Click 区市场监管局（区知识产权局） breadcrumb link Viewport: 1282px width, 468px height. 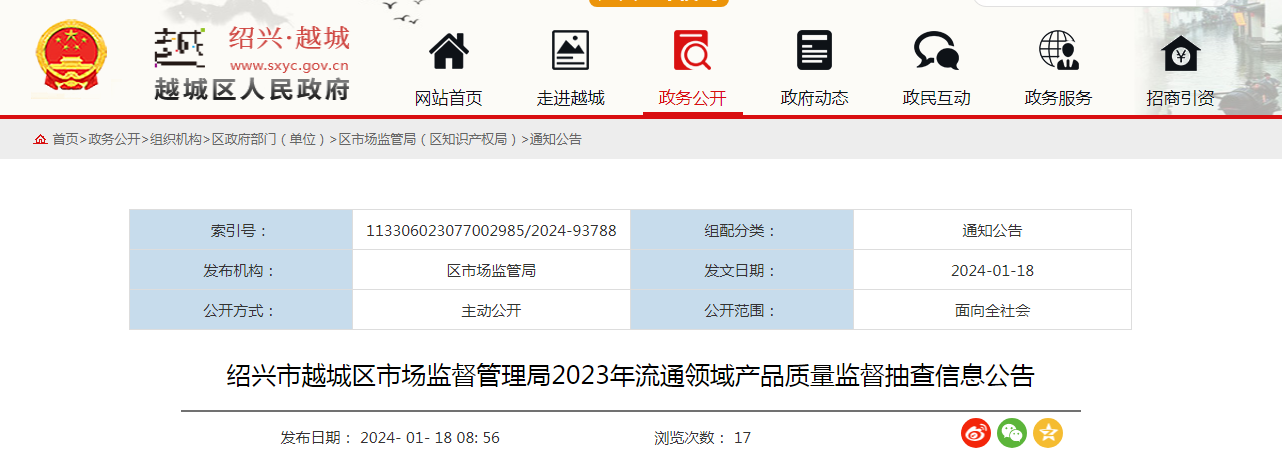pyautogui.click(x=430, y=140)
